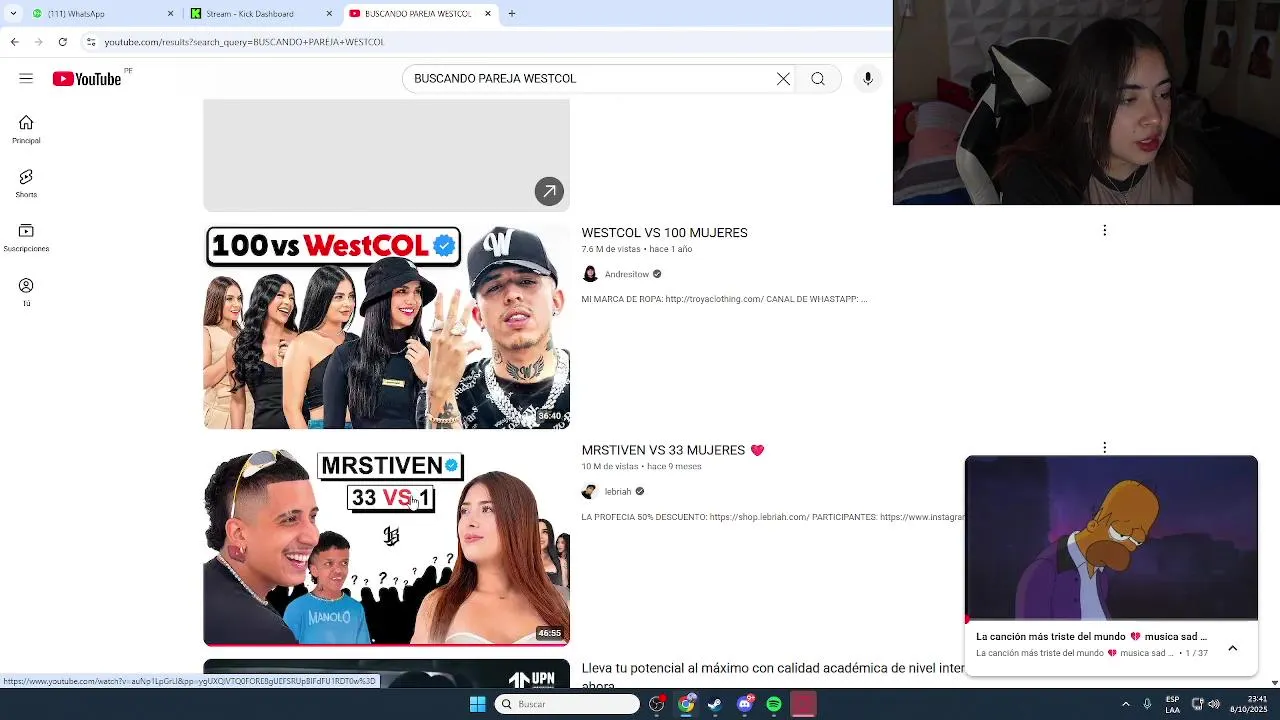Screen dimensions: 1280x720
Task: Click the miniplayer 1 / 37 playlist subtitle
Action: click(1092, 653)
